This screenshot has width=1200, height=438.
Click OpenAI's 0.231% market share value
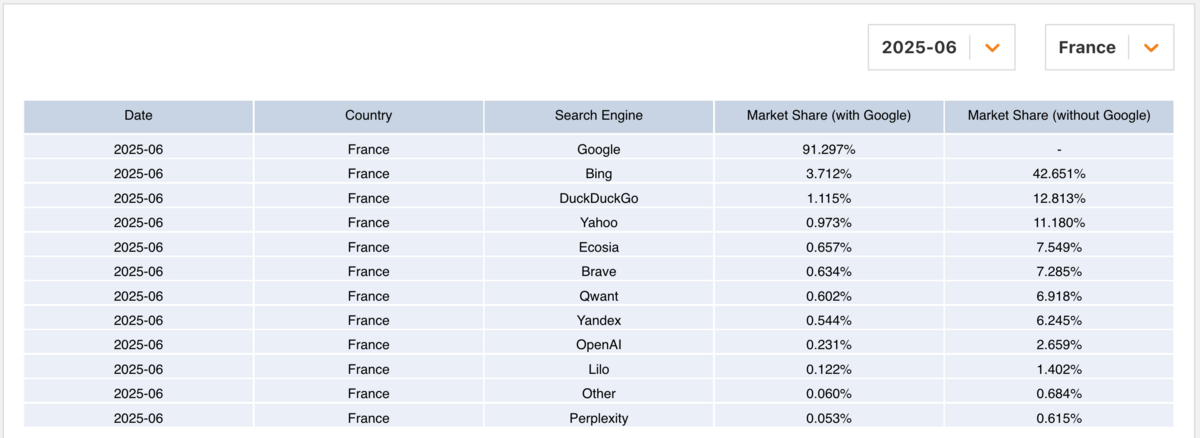pos(829,345)
